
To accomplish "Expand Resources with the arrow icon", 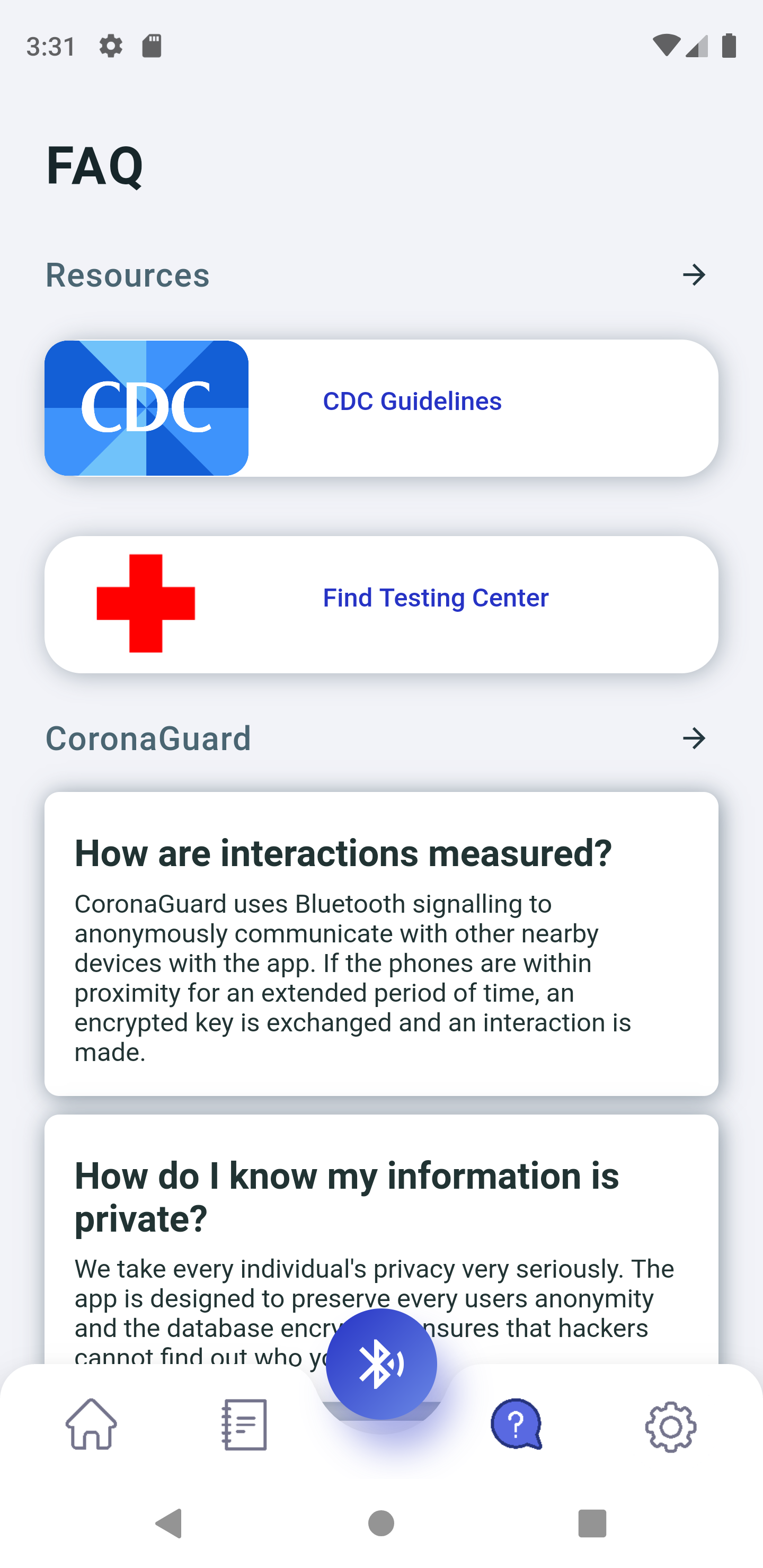I will [694, 275].
